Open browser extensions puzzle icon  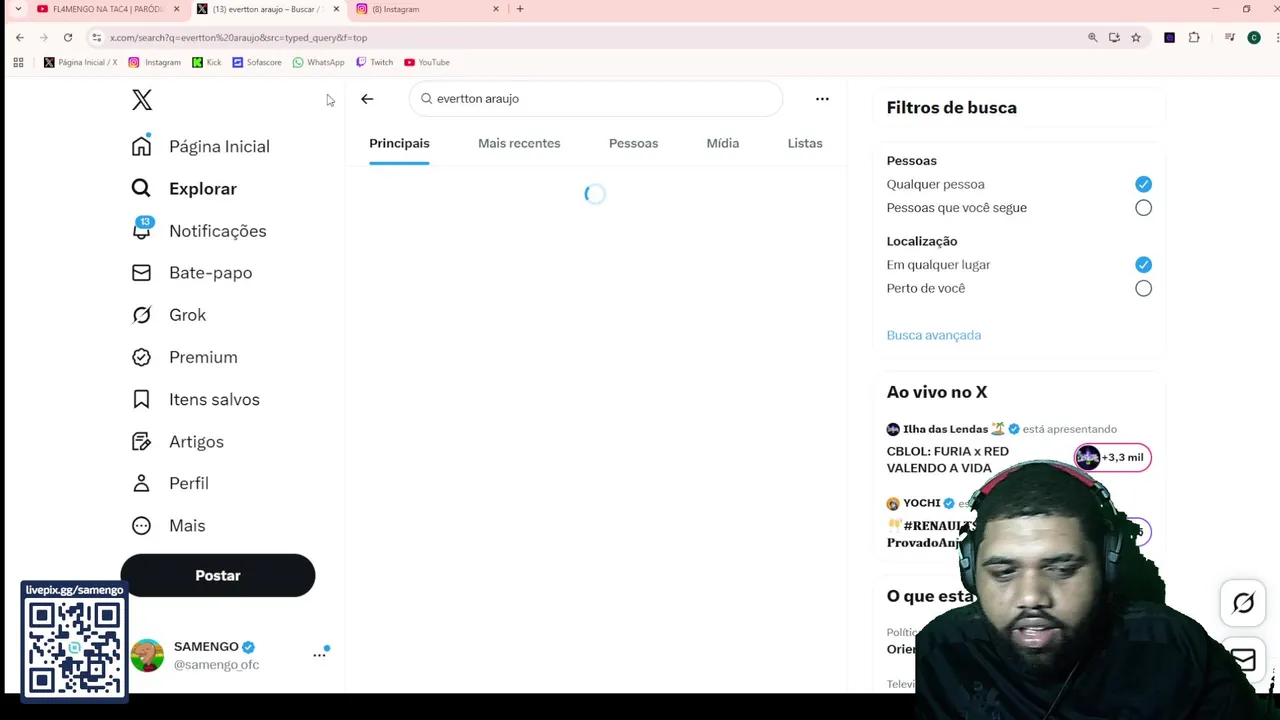[x=1194, y=38]
